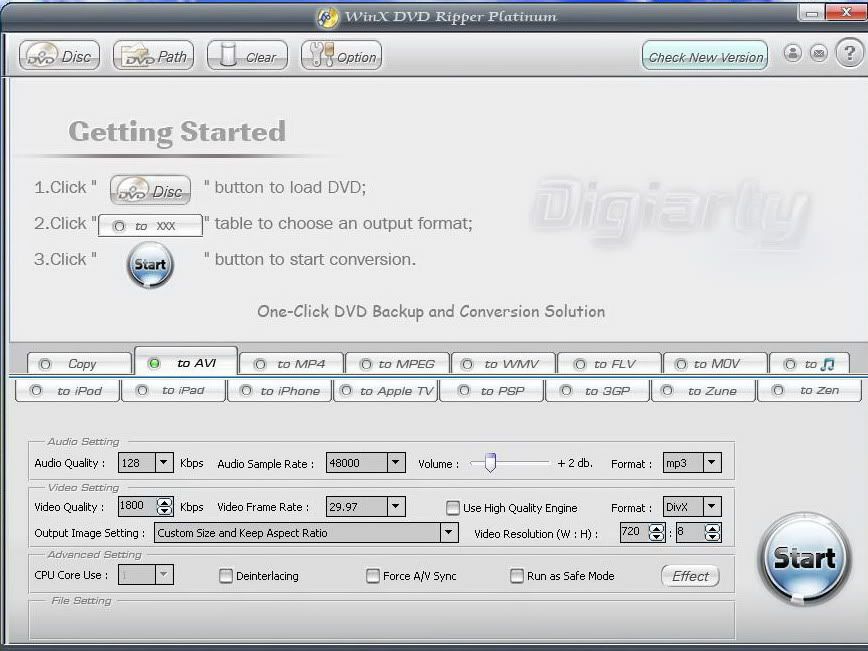
Task: Select the Copy tab
Action: [80, 364]
